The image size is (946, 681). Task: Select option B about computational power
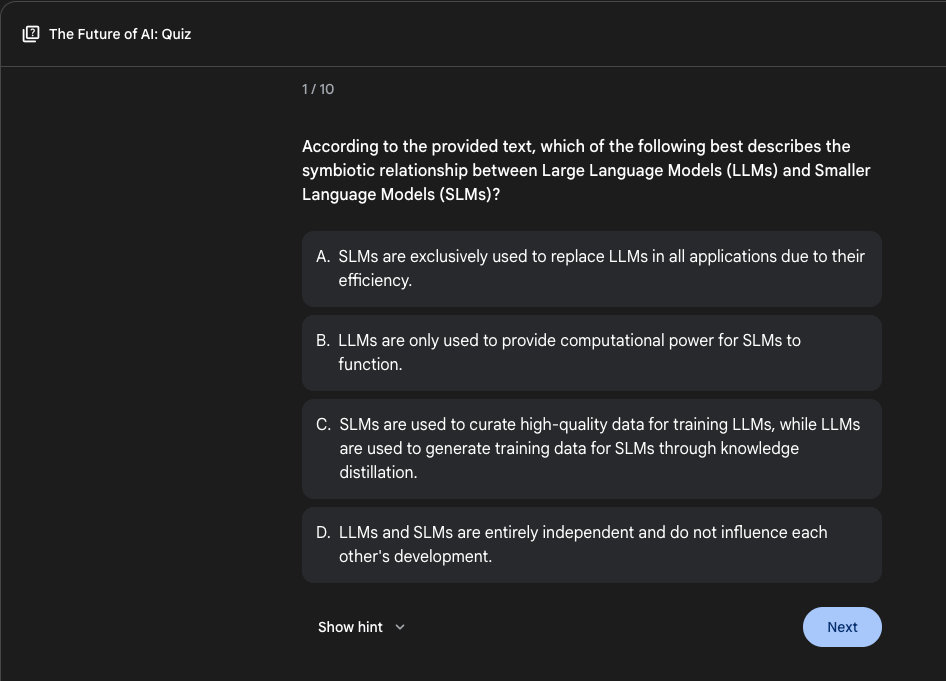pyautogui.click(x=591, y=353)
